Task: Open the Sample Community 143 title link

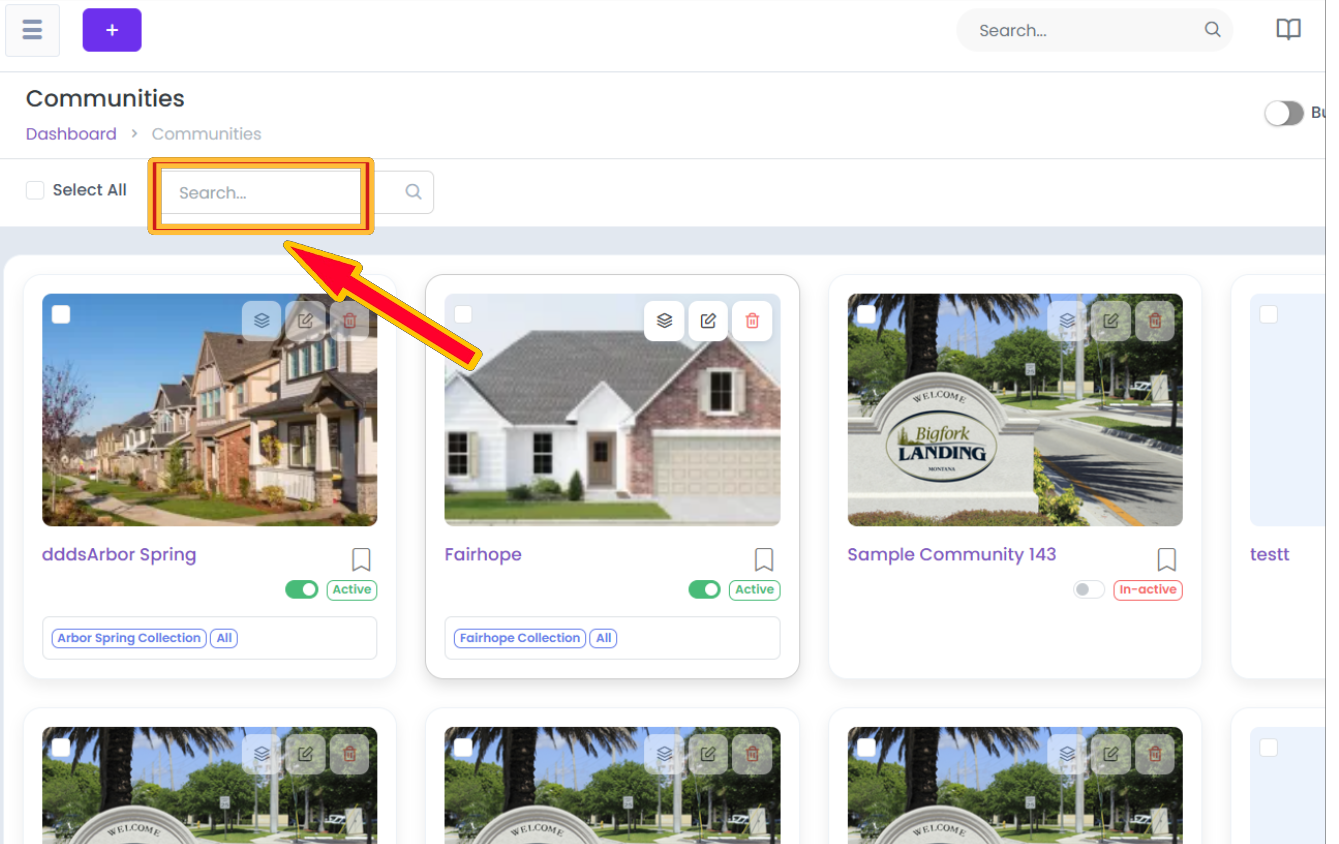Action: coord(952,555)
